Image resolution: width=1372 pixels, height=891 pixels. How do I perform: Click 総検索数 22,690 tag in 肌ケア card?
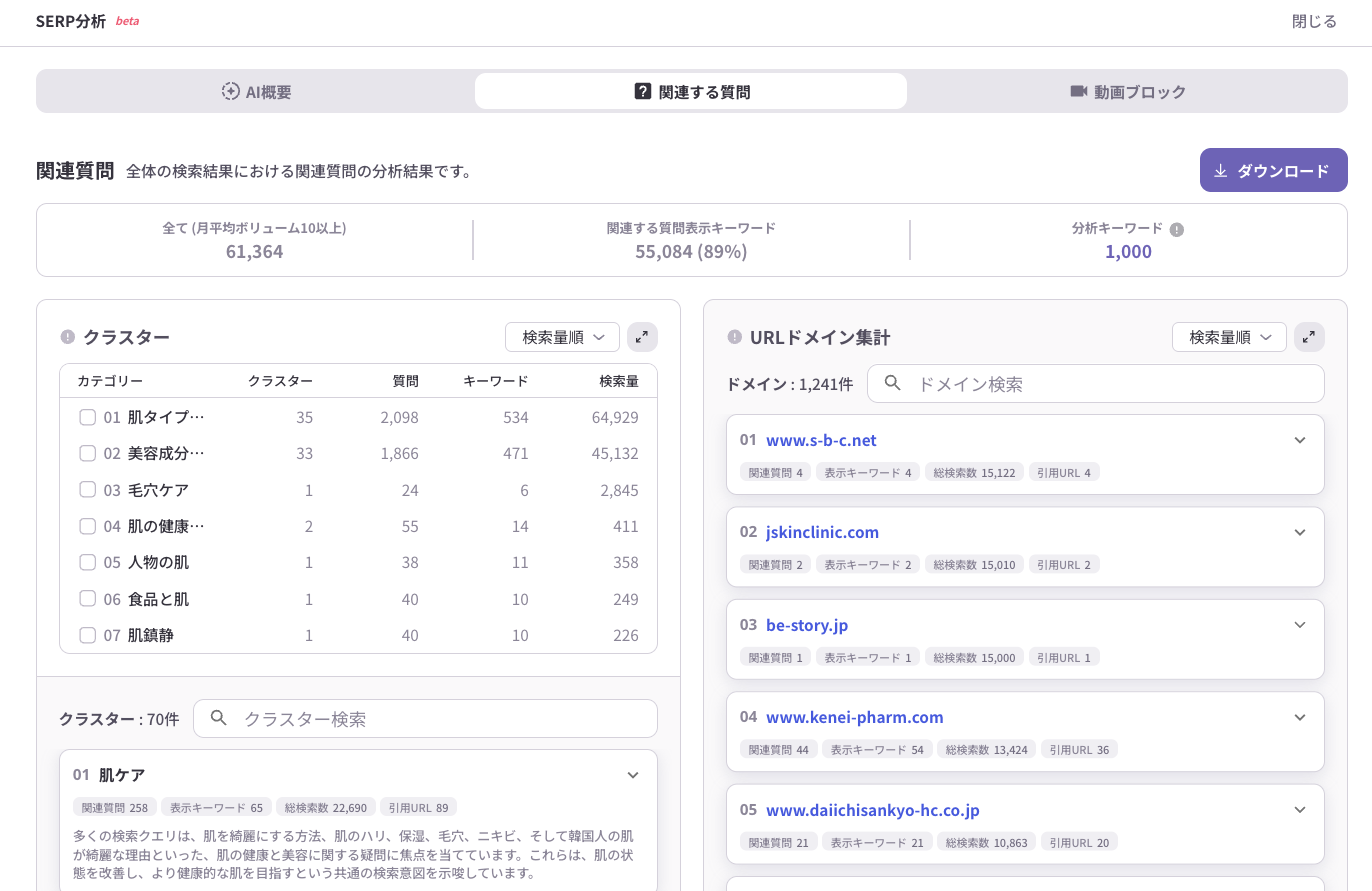click(326, 807)
